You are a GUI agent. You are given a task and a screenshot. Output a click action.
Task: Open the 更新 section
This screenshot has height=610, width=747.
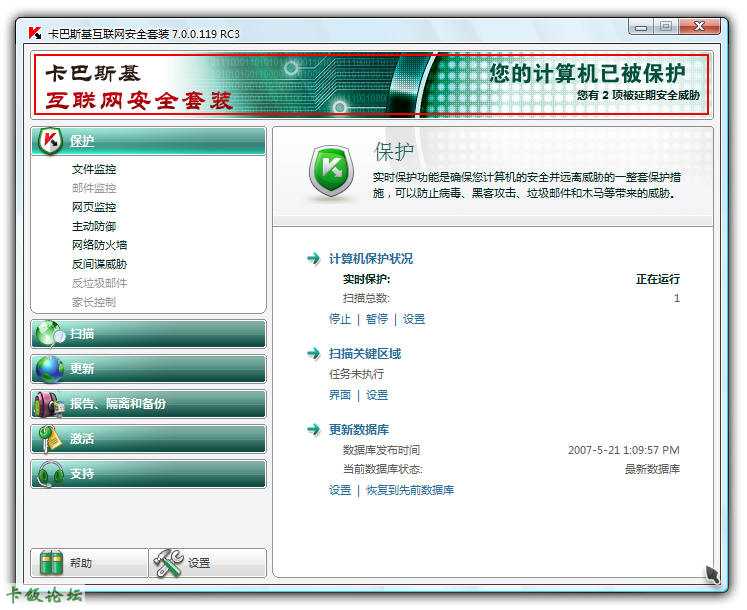pyautogui.click(x=148, y=369)
